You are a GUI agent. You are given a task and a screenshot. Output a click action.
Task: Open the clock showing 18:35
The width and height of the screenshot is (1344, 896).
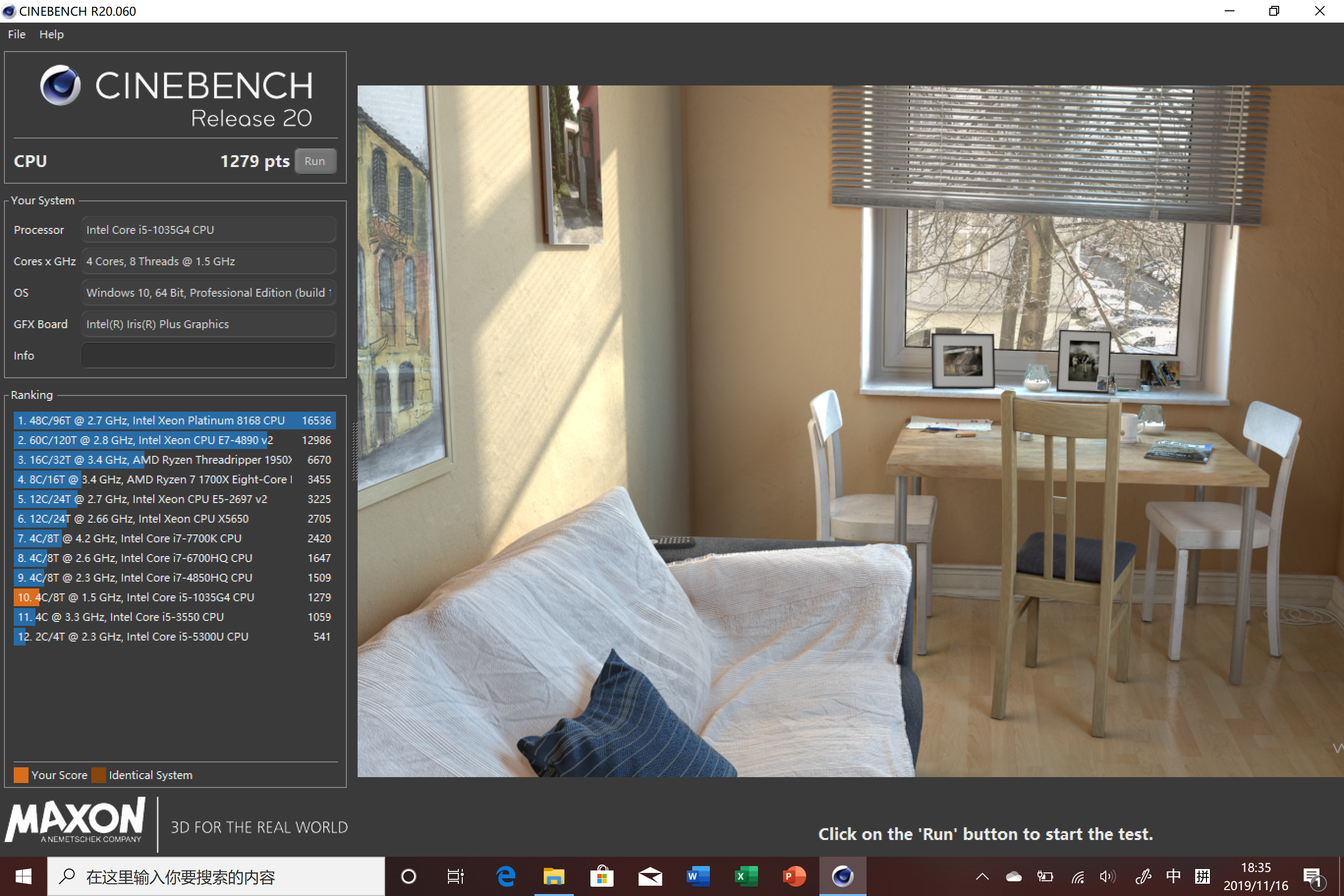[1256, 876]
